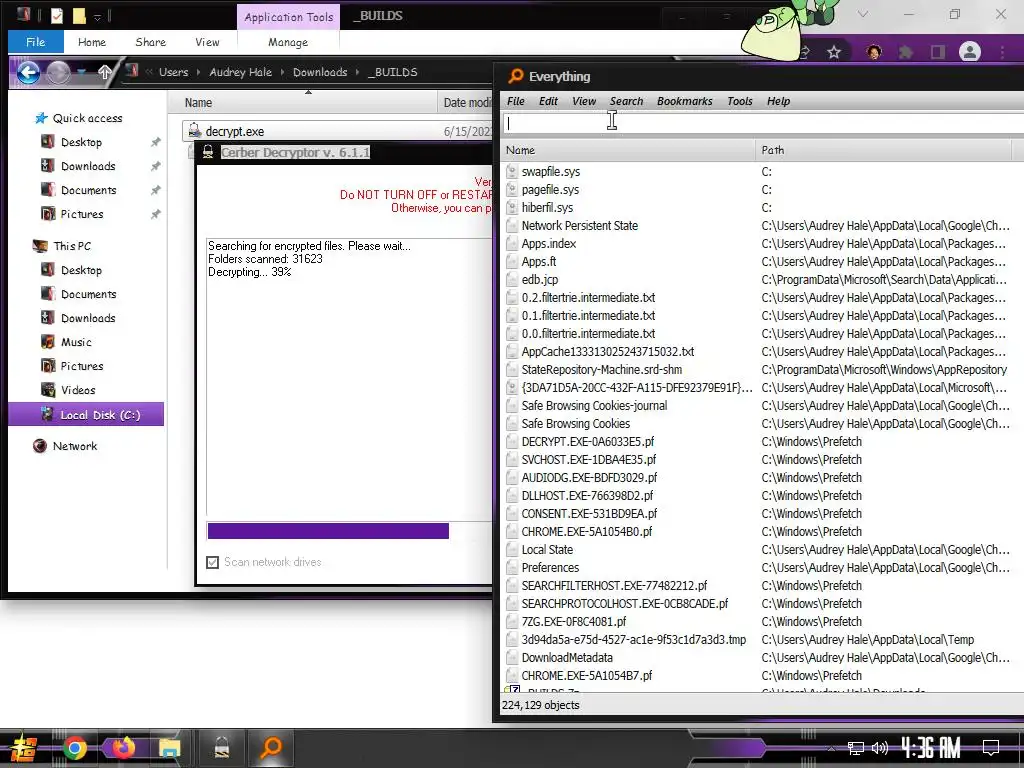Focus the Everything search box
The image size is (1024, 768).
pyautogui.click(x=763, y=123)
